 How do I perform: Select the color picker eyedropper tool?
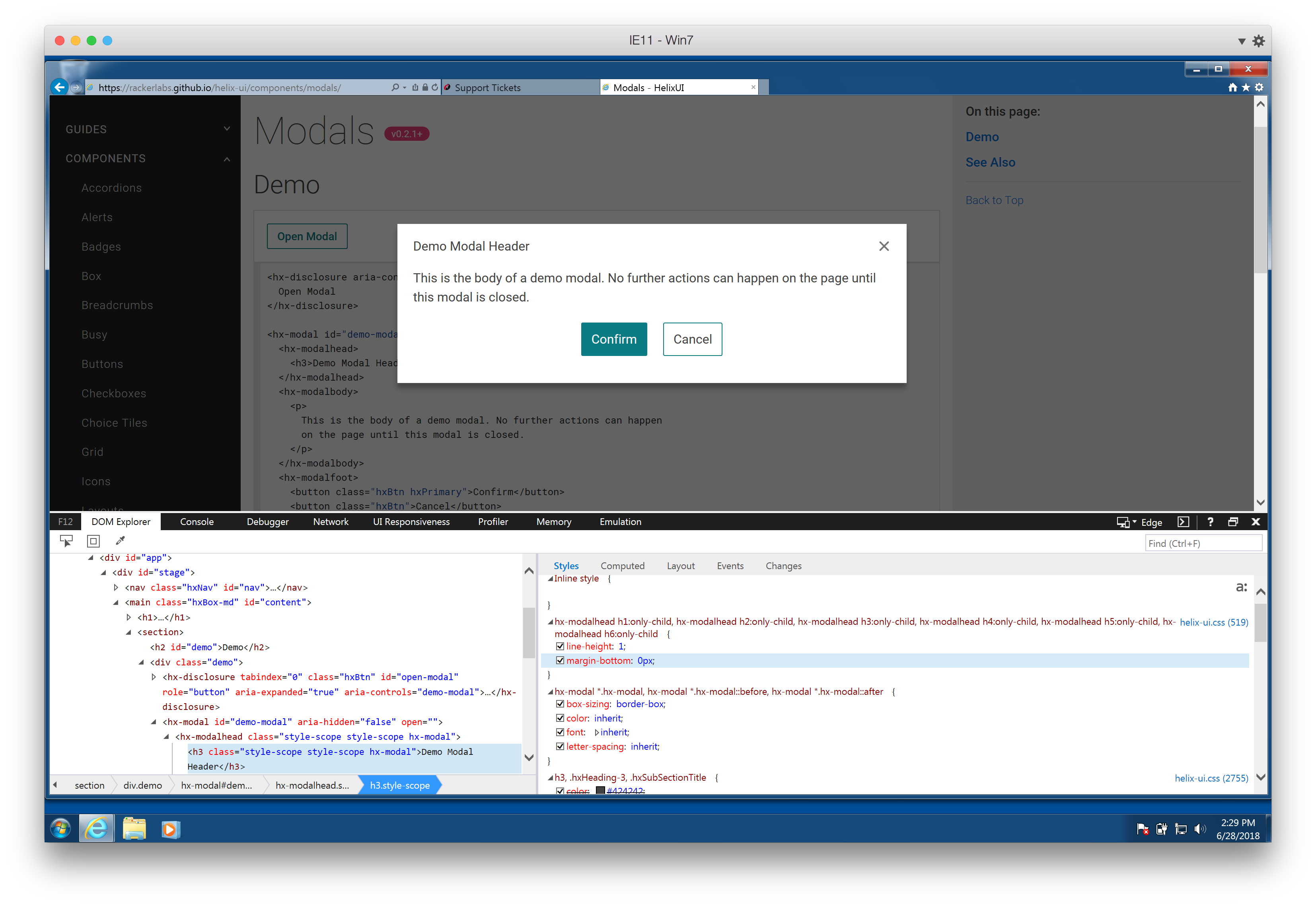pos(120,540)
